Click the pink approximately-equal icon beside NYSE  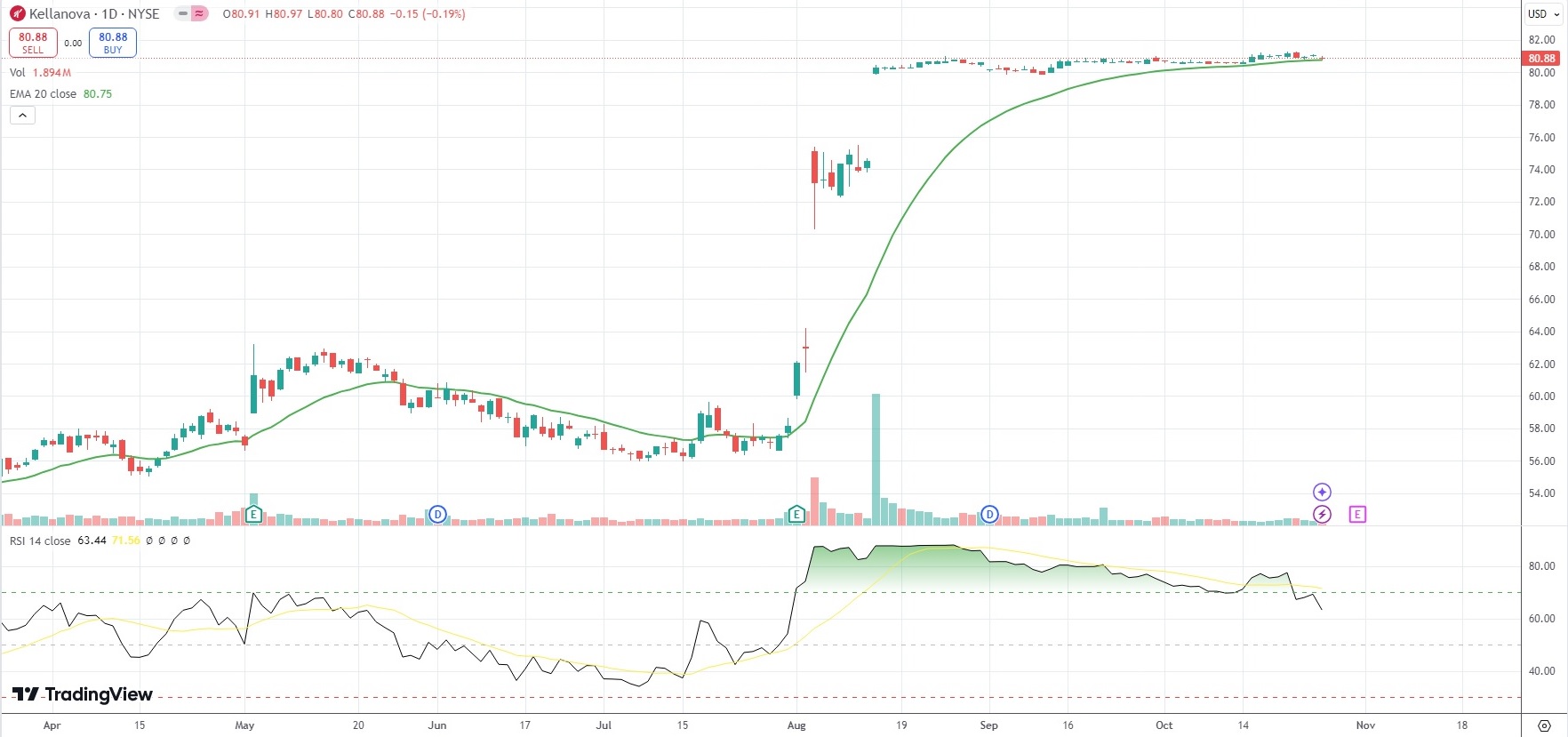pos(199,13)
